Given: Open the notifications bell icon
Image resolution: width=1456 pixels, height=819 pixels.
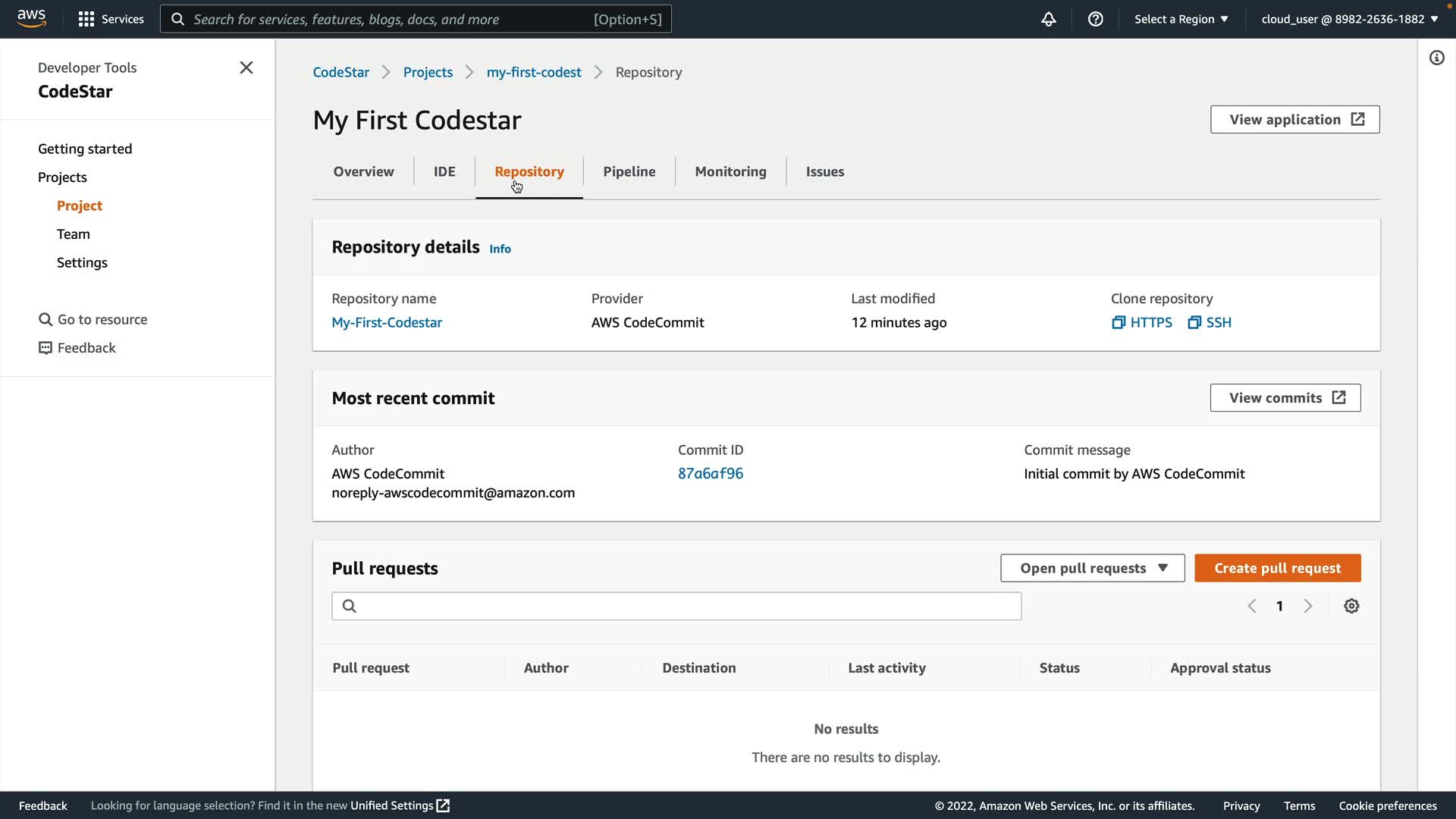Looking at the screenshot, I should point(1048,19).
